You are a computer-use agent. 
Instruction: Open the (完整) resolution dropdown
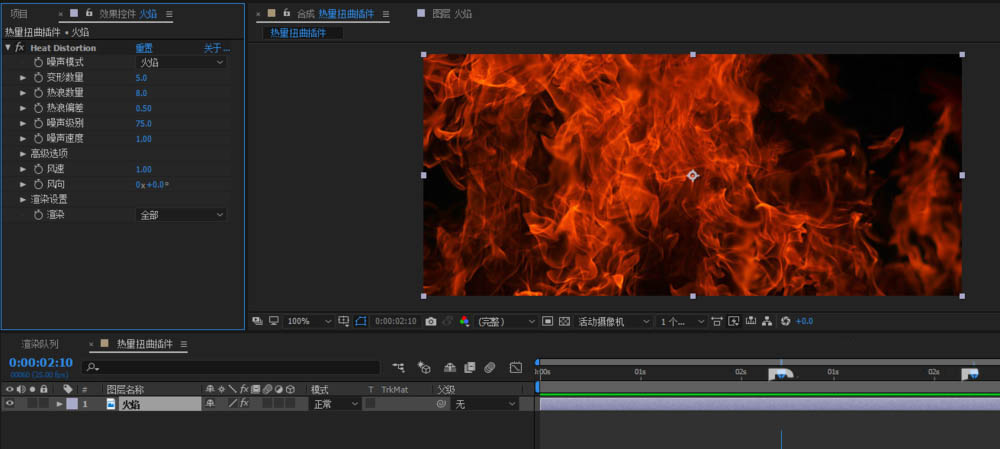coord(506,321)
